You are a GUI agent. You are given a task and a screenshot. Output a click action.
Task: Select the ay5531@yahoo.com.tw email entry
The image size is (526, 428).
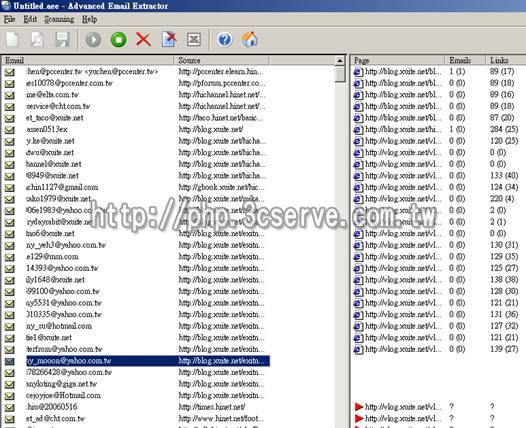coord(64,303)
